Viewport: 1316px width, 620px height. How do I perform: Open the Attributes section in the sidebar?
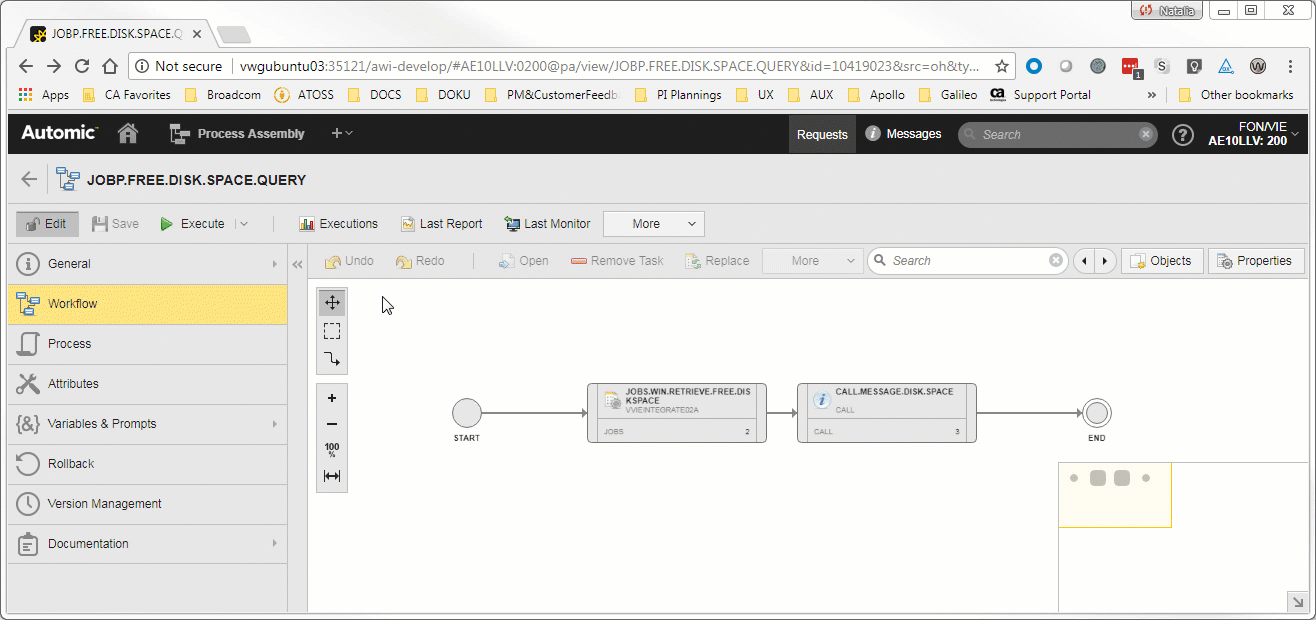coord(147,384)
